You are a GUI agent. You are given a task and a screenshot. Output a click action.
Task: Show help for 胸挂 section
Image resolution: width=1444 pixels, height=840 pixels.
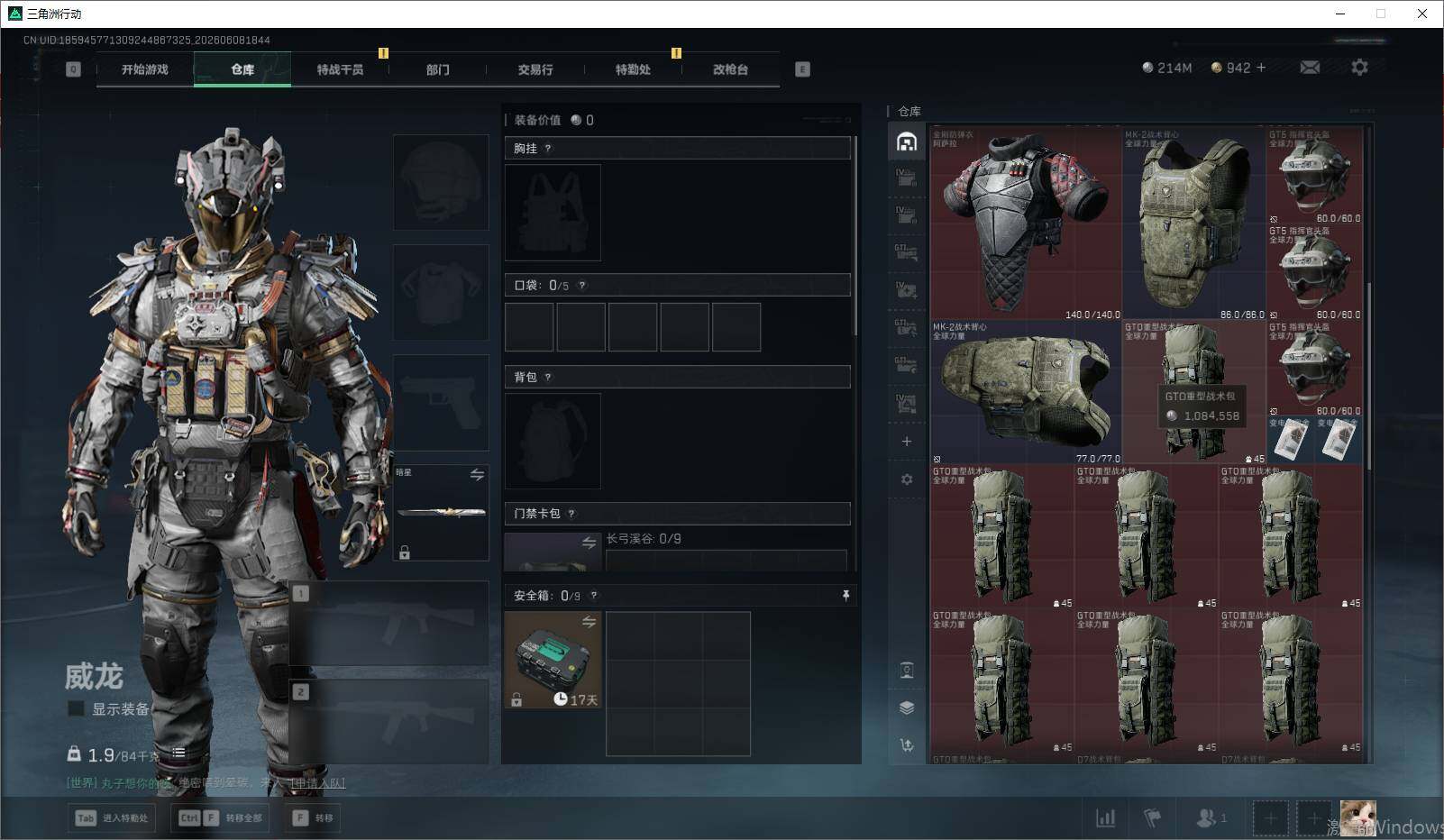548,149
